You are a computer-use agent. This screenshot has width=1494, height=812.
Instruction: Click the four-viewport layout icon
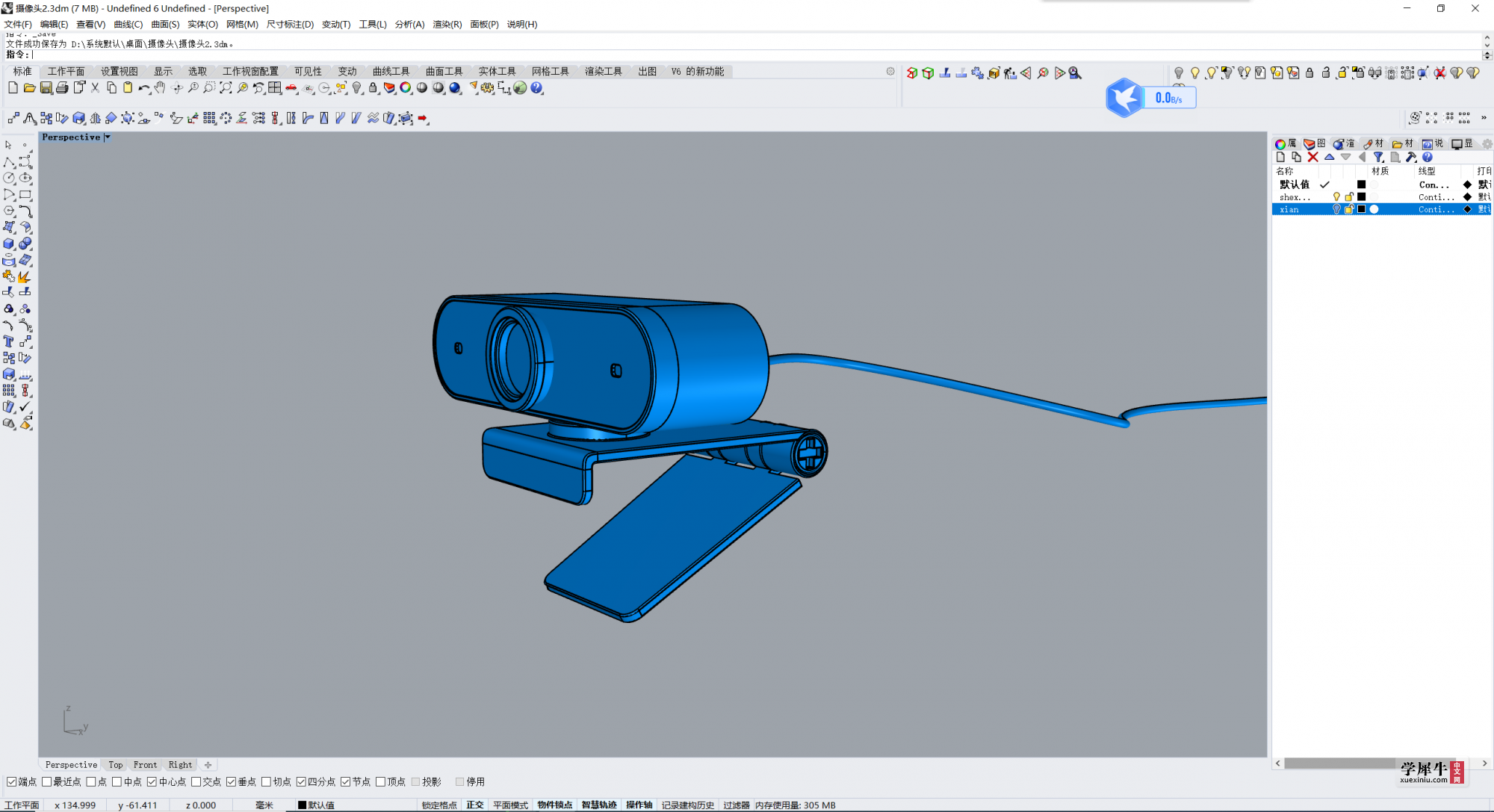point(275,88)
